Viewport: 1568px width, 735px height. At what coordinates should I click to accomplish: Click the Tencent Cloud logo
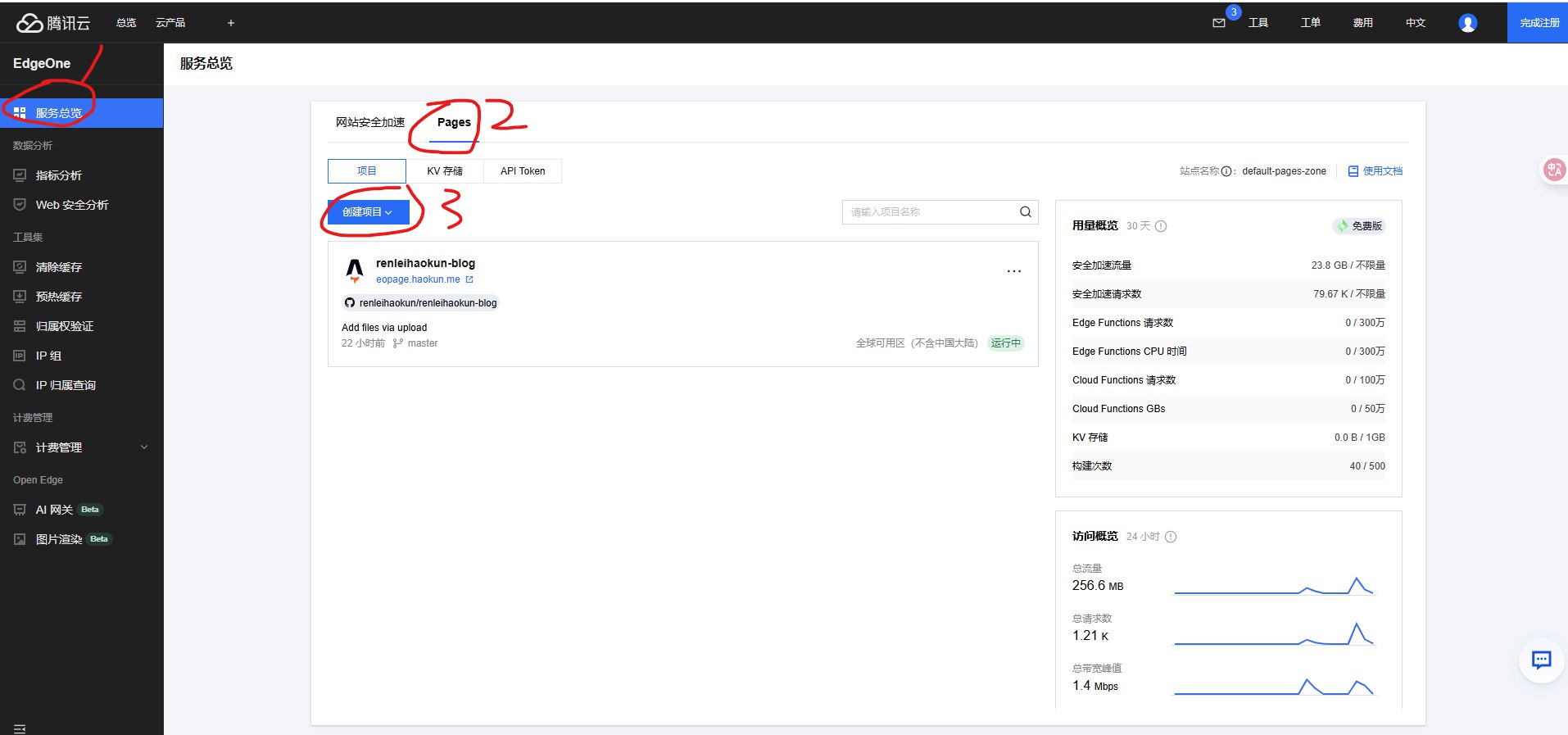pyautogui.click(x=53, y=23)
